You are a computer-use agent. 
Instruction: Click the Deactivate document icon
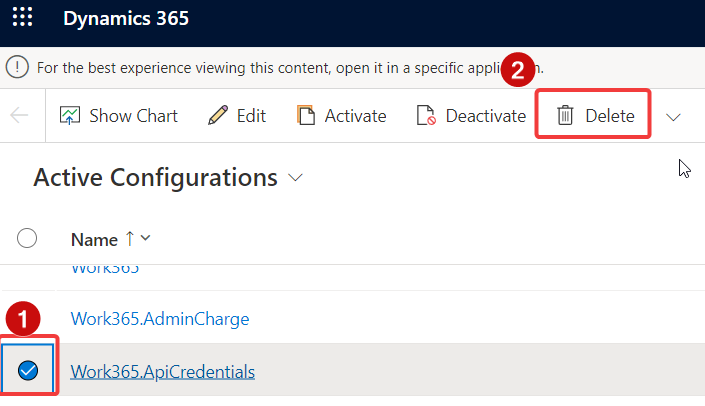426,115
